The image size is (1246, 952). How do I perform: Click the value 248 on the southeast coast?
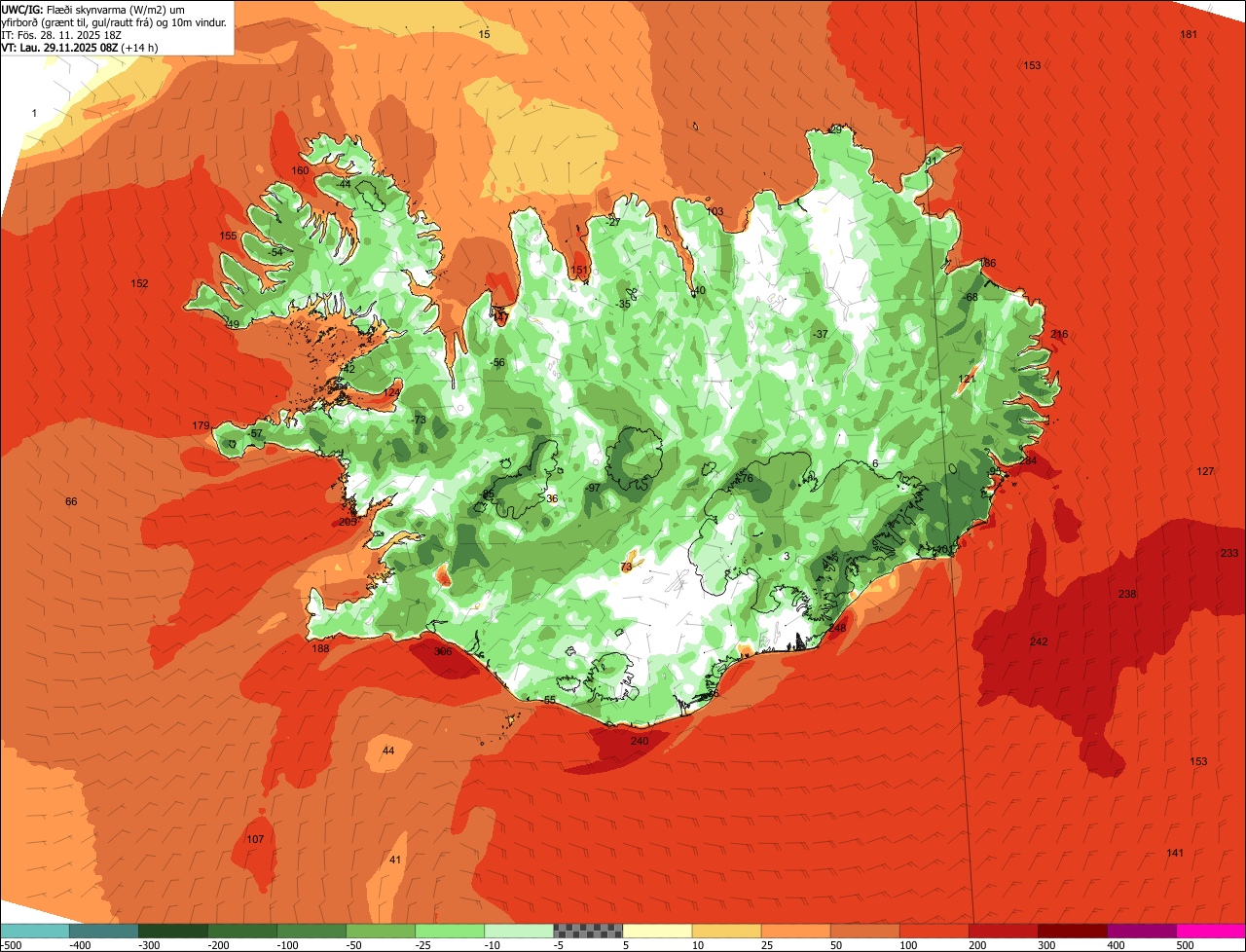pos(837,628)
